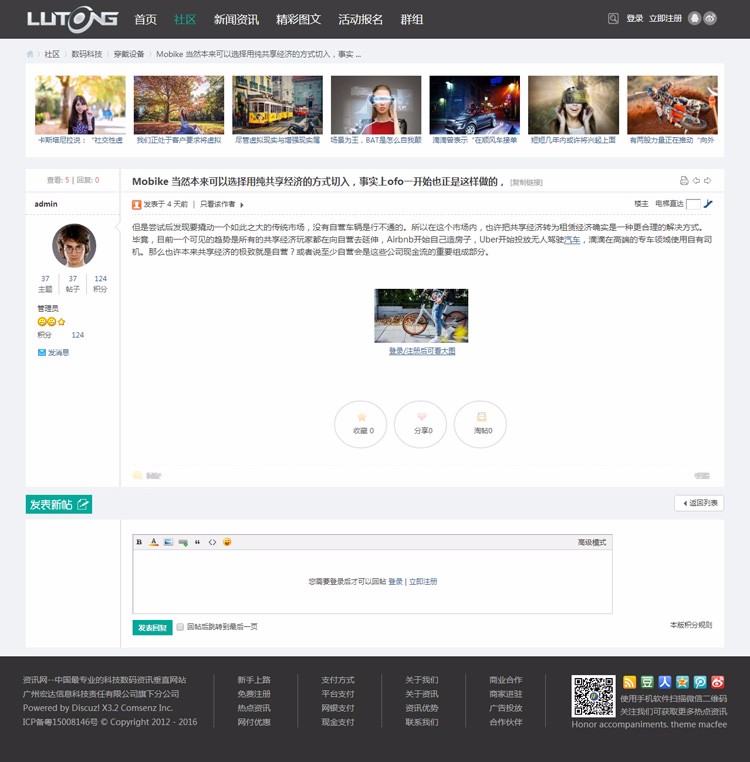Open the Tencent Weibo footer icon
Screen dimensions: 750x762
click(x=700, y=682)
